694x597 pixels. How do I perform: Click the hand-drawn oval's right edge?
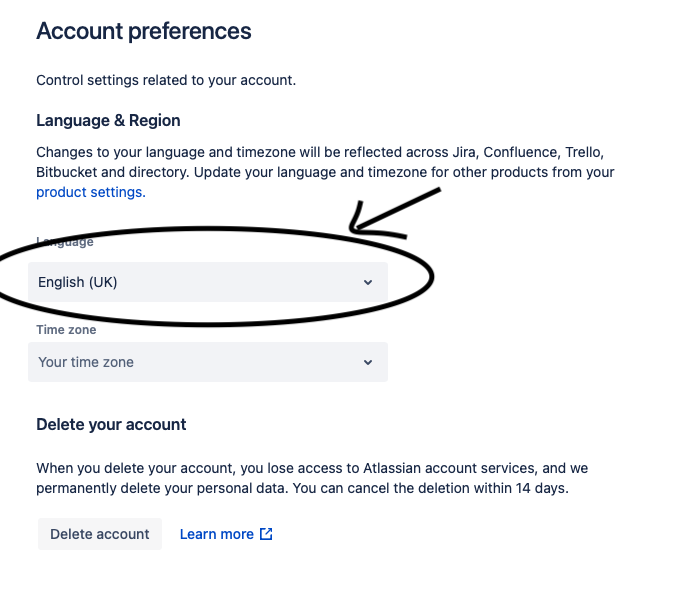(433, 275)
